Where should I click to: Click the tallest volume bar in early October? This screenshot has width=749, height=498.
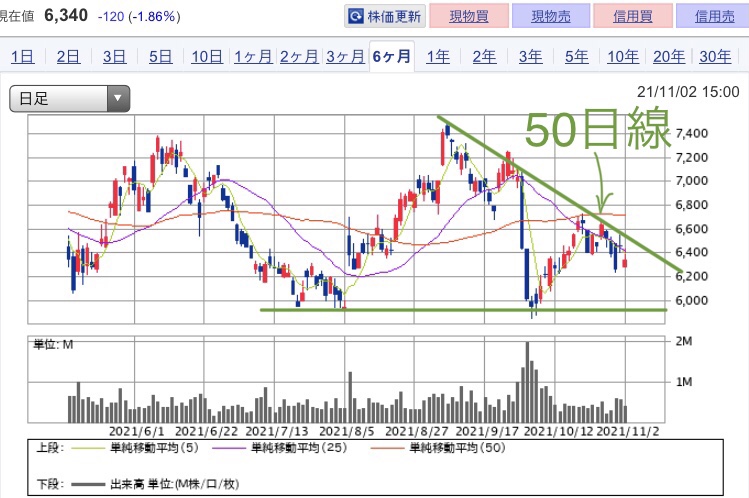click(527, 382)
